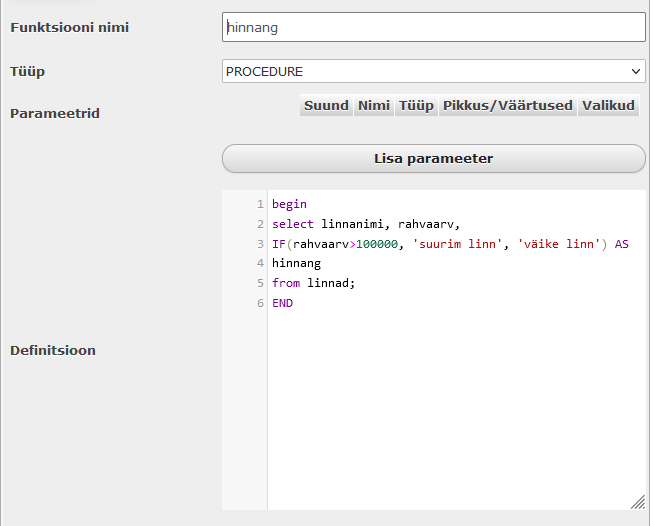Image resolution: width=653 pixels, height=526 pixels.
Task: Open the Tüüp PROCEDURE dropdown
Action: tap(434, 71)
